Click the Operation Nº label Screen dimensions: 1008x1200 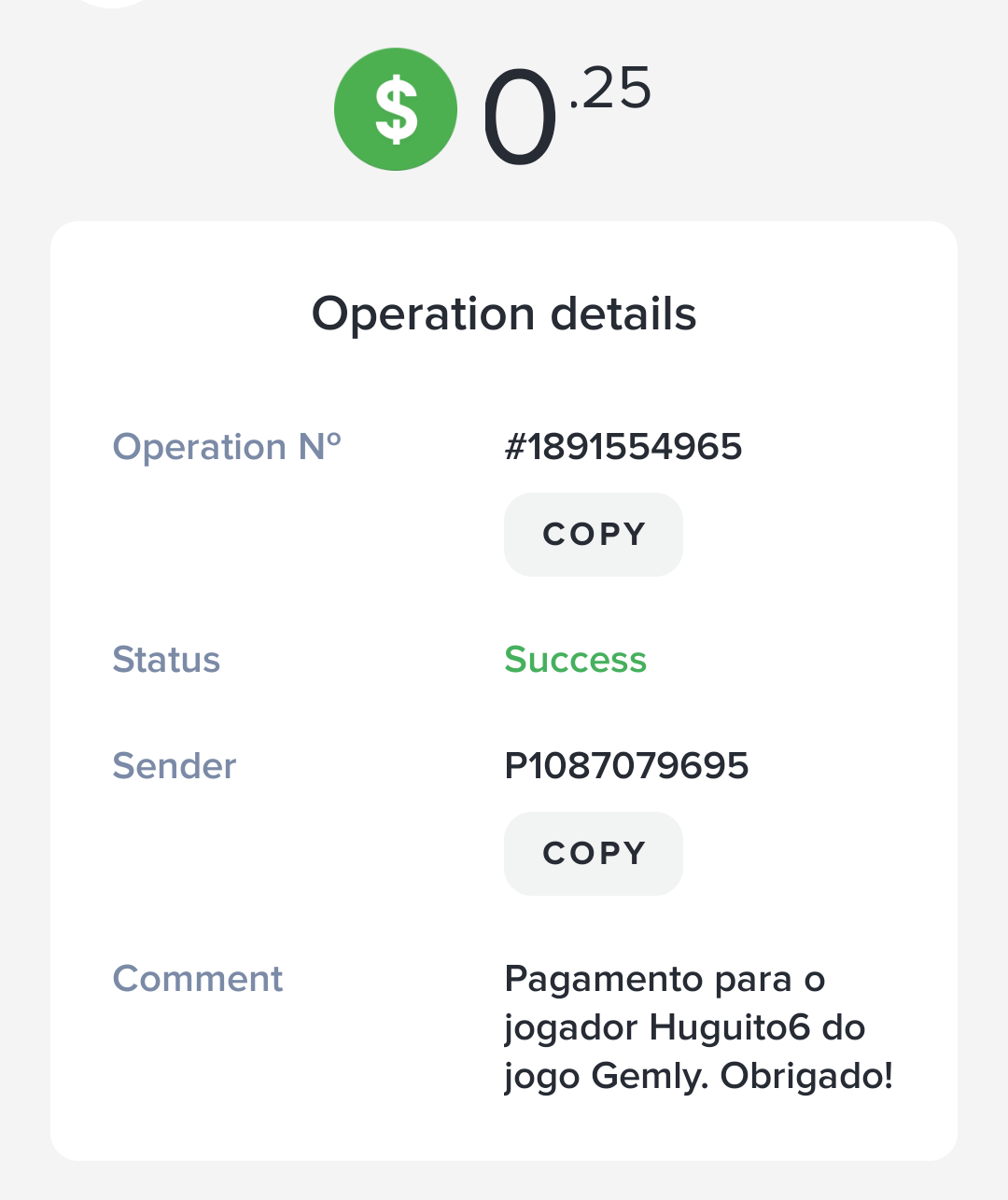[x=227, y=447]
